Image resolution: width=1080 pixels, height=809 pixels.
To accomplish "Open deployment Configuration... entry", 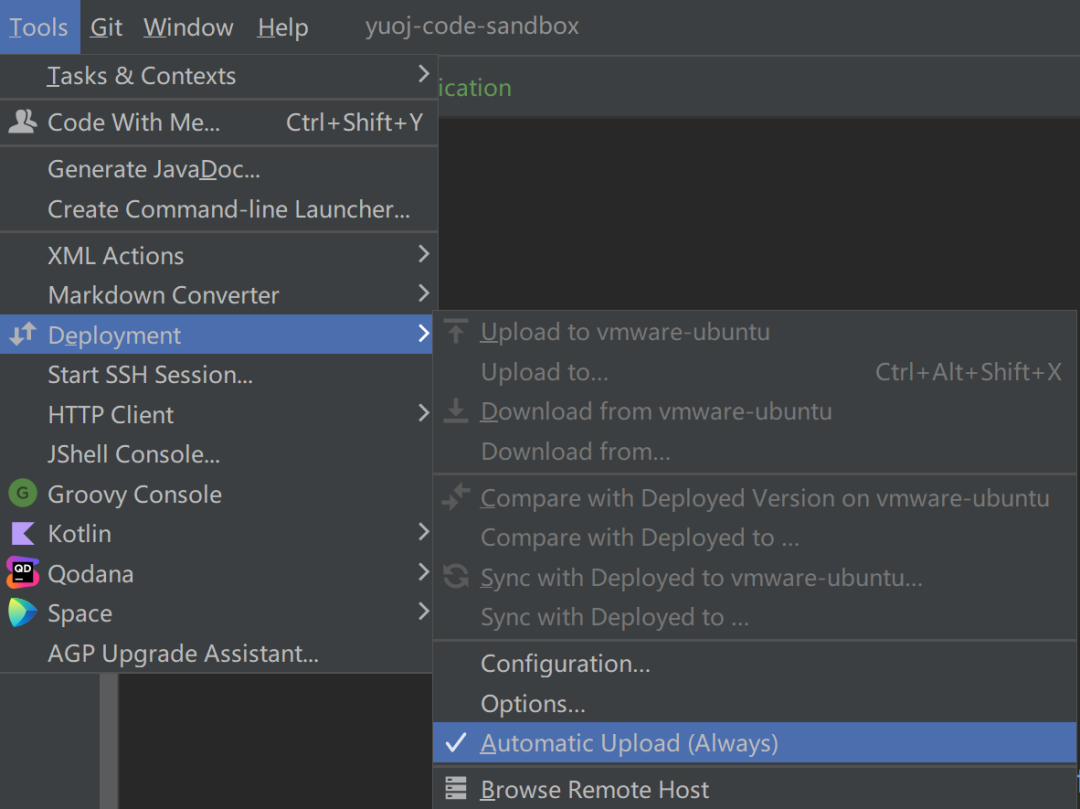I will point(565,664).
